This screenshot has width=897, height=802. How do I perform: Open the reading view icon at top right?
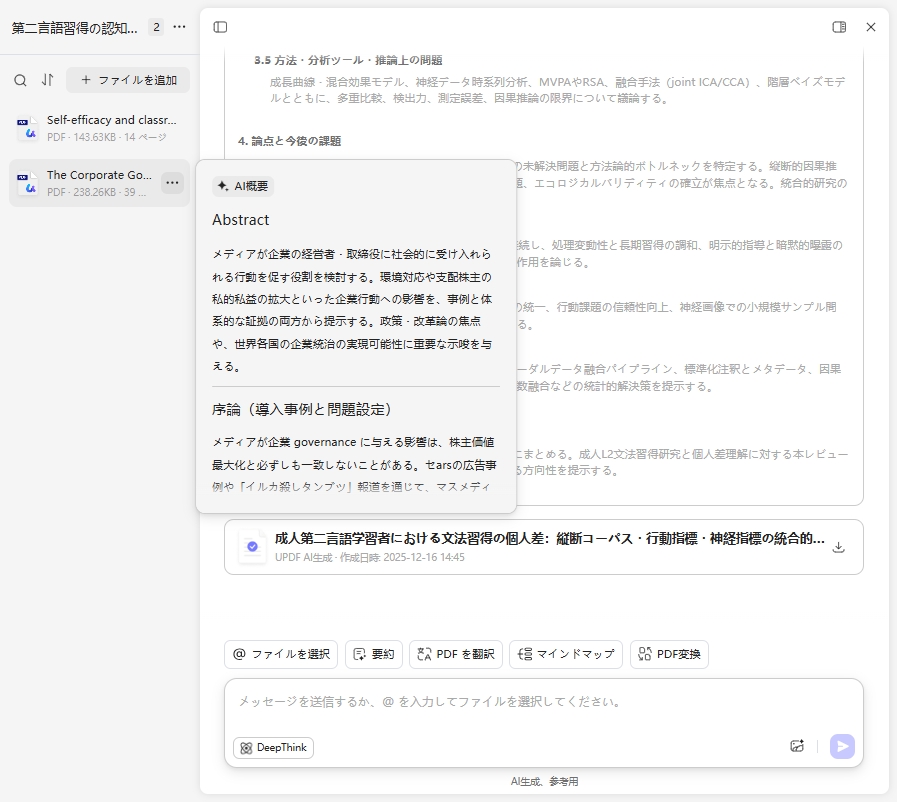838,27
